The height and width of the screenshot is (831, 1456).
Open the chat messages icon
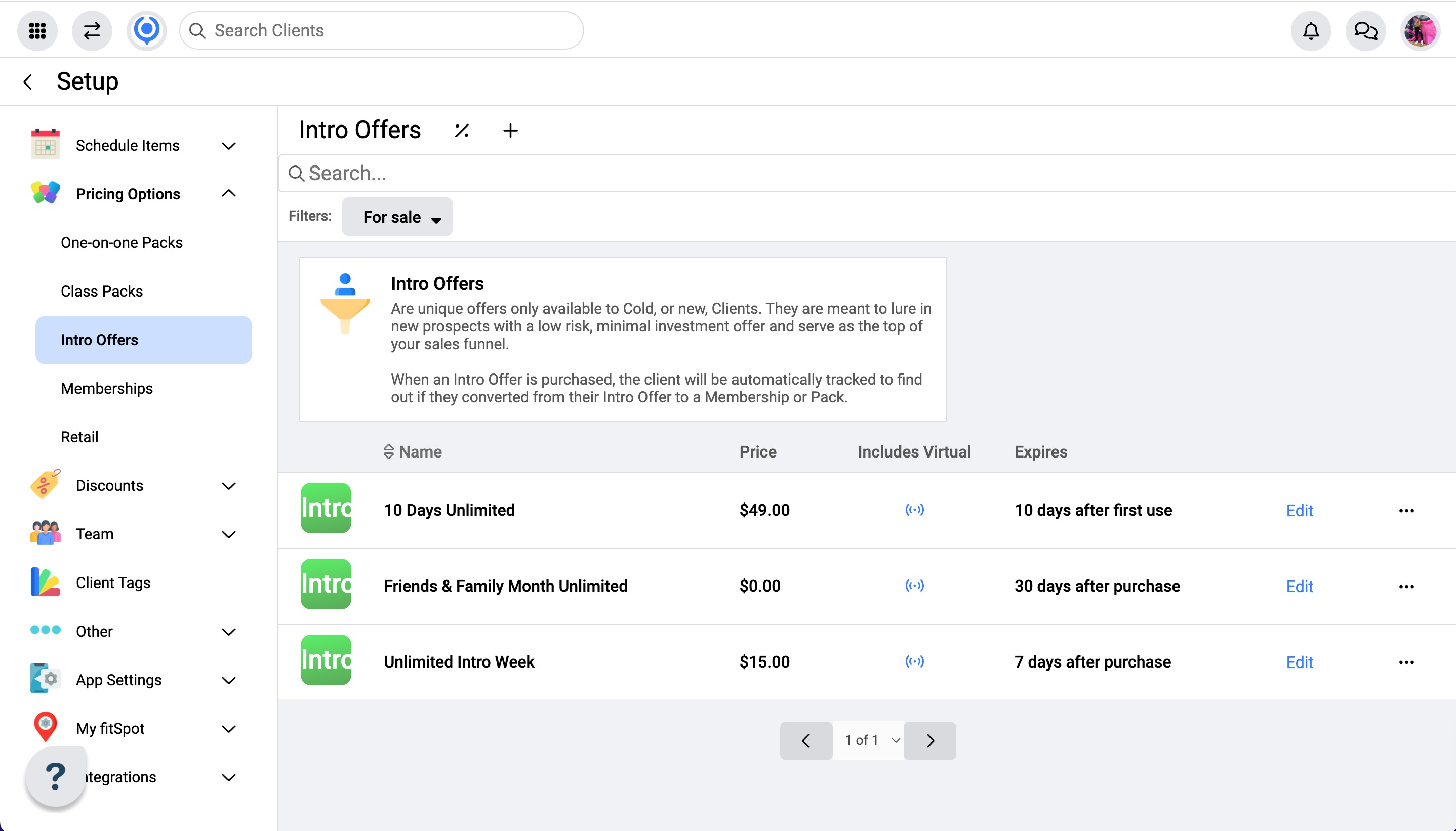pyautogui.click(x=1365, y=30)
